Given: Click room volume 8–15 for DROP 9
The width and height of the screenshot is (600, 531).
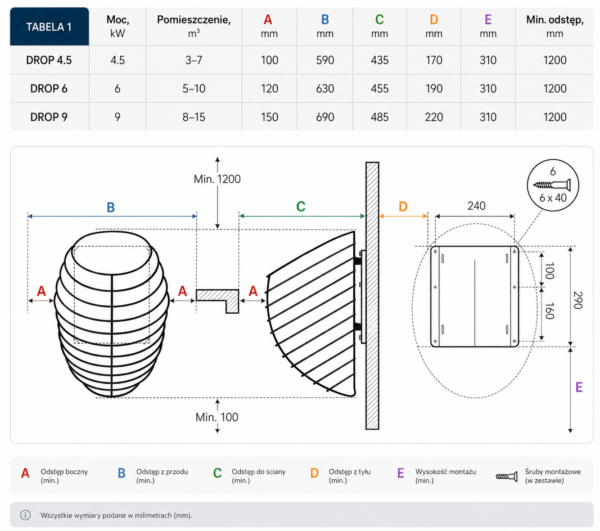Looking at the screenshot, I should (x=194, y=117).
